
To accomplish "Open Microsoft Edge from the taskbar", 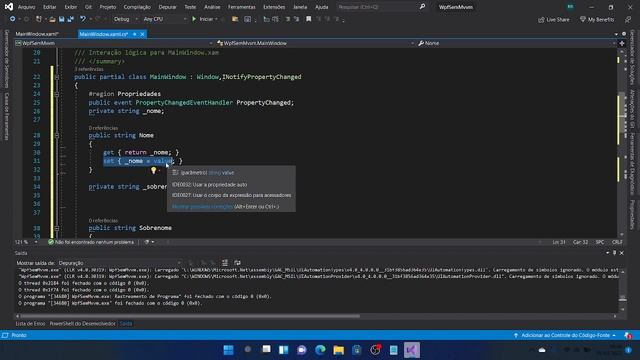I will (320, 350).
